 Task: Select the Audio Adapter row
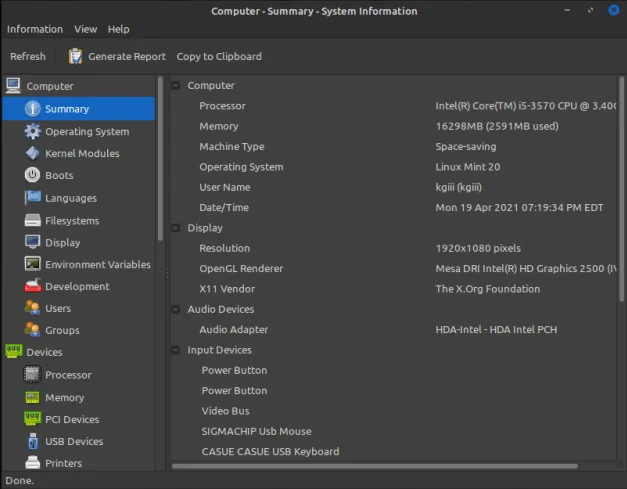[394, 329]
